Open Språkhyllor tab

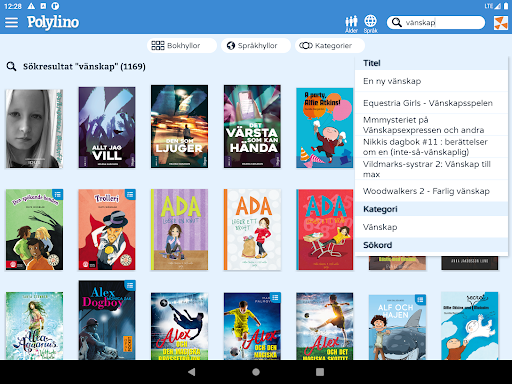click(x=256, y=45)
